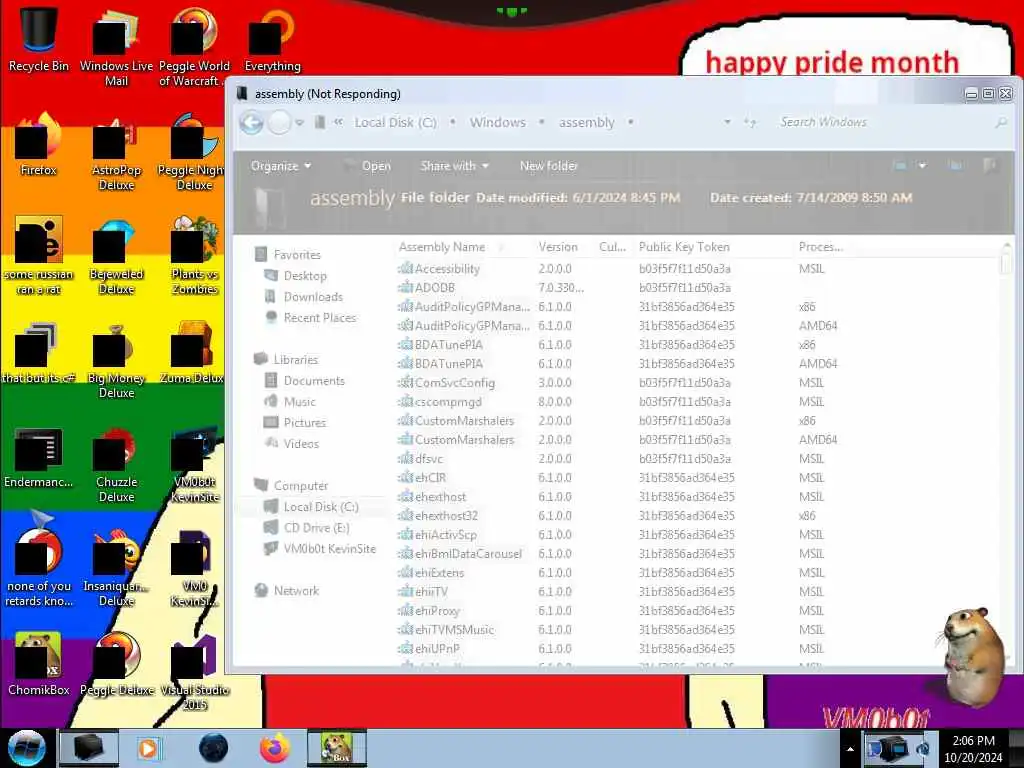Expand address bar history dropdown
Screen dimensions: 1024x768
pos(727,122)
